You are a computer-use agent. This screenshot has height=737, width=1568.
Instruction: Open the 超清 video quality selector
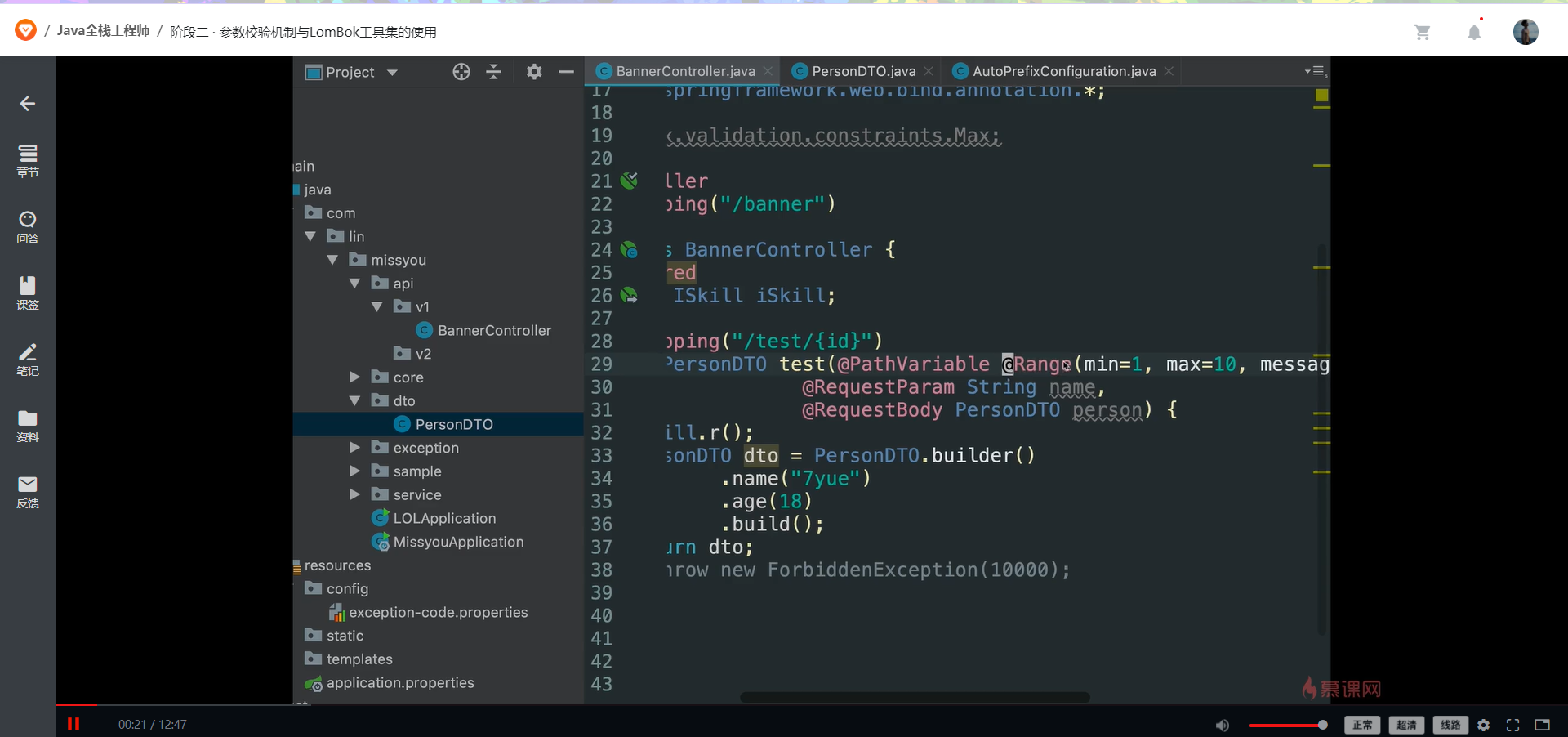click(x=1406, y=725)
